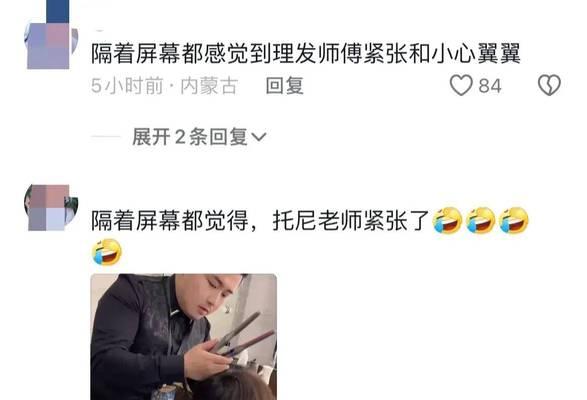Click the middle laughing emoji after 紧张了

click(x=481, y=220)
